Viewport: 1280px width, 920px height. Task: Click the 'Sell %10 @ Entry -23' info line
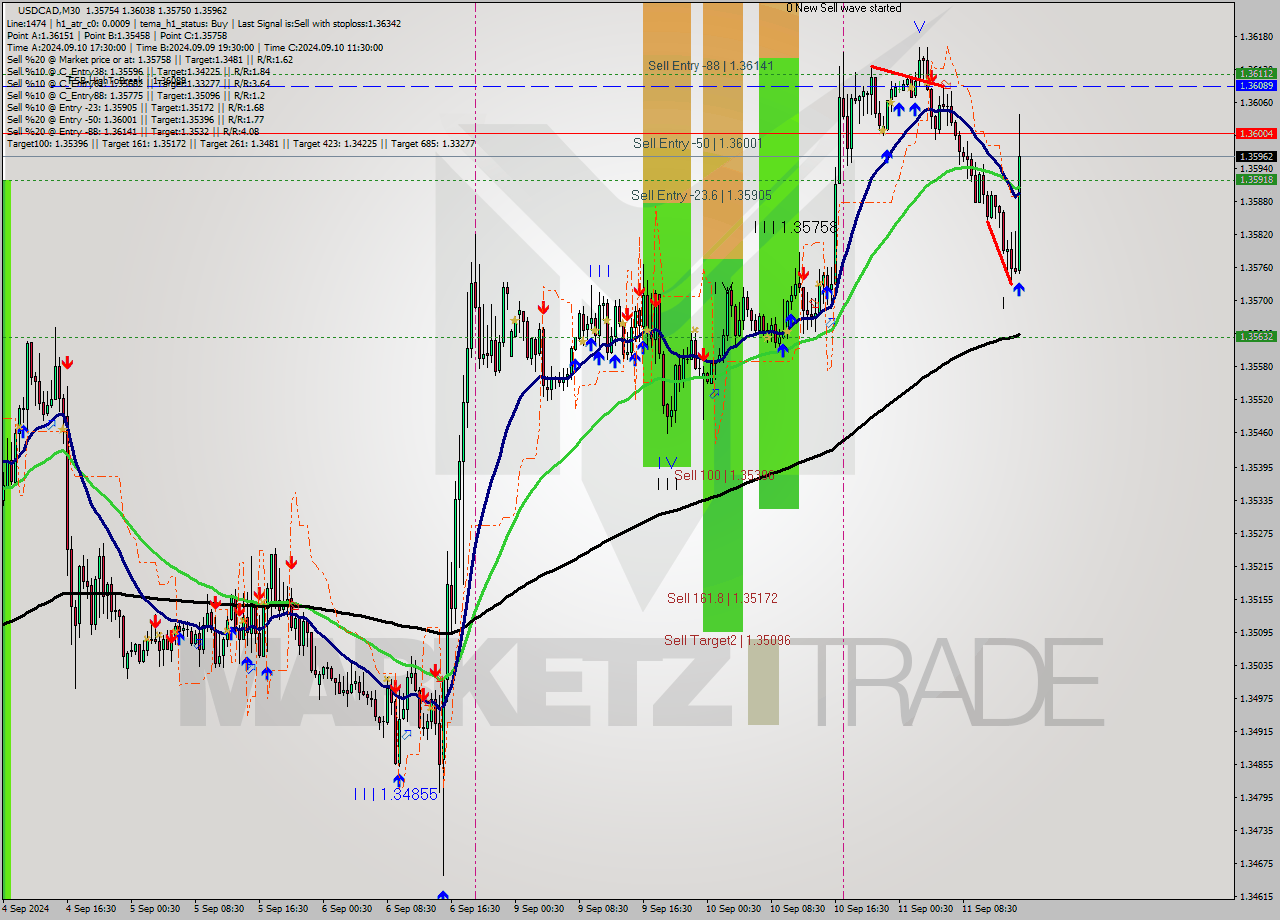(135, 108)
